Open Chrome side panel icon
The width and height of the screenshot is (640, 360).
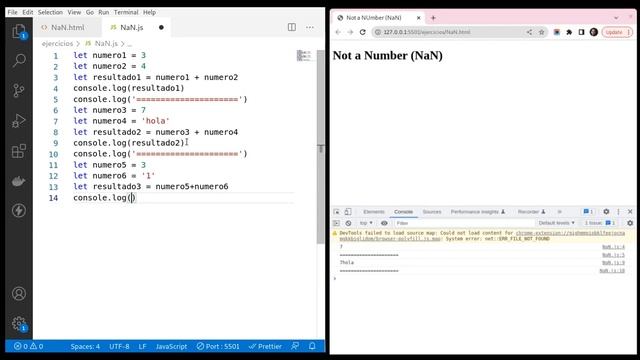pyautogui.click(x=581, y=32)
